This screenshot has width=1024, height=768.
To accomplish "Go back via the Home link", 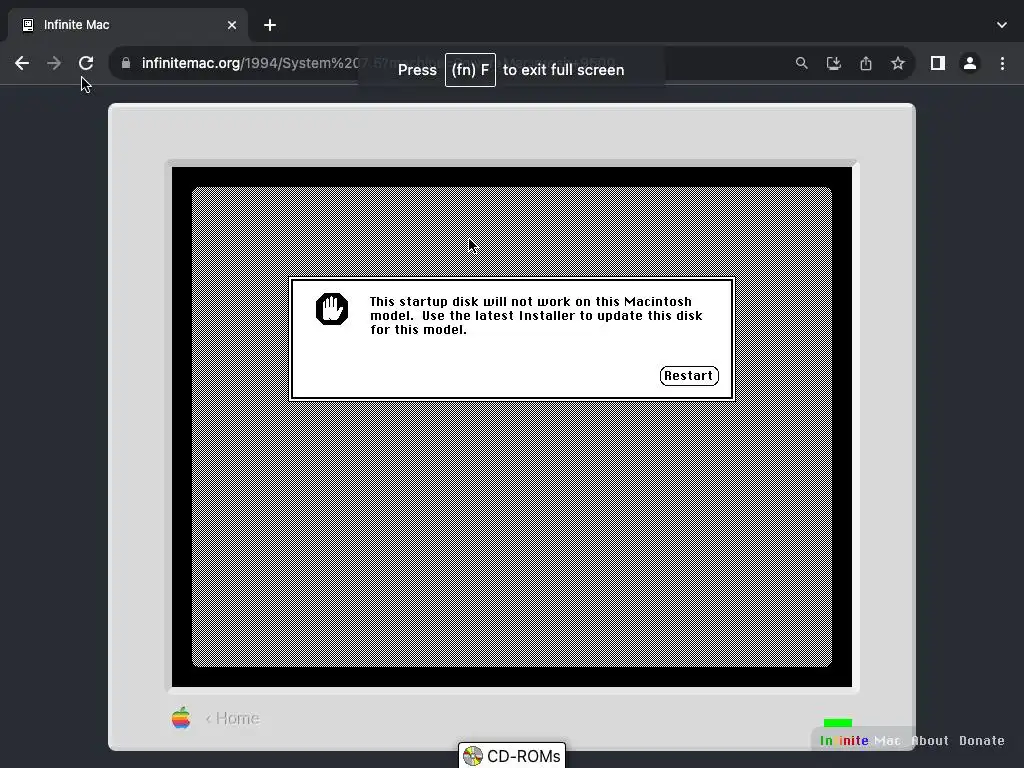I will pyautogui.click(x=232, y=718).
